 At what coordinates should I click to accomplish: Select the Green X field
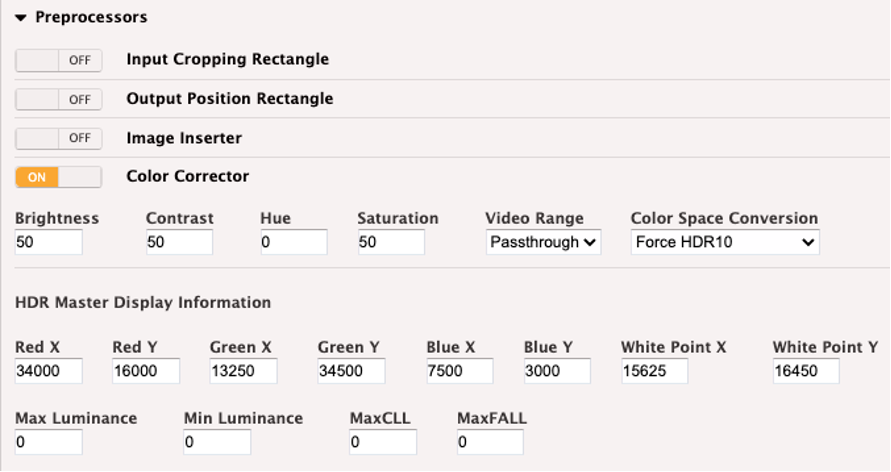(x=243, y=371)
